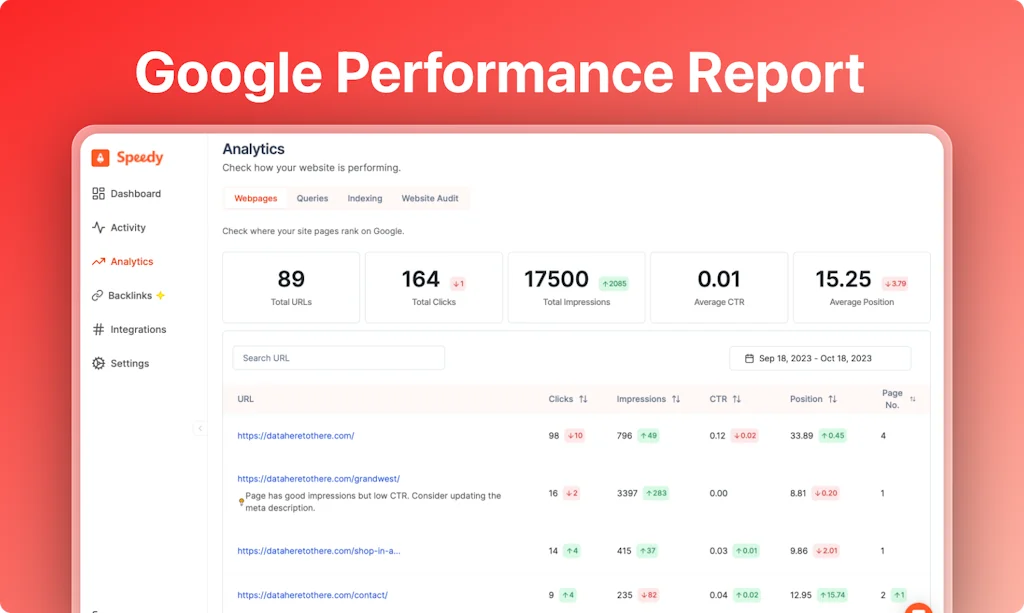Click impressions value 796
1024x613 pixels.
(624, 435)
